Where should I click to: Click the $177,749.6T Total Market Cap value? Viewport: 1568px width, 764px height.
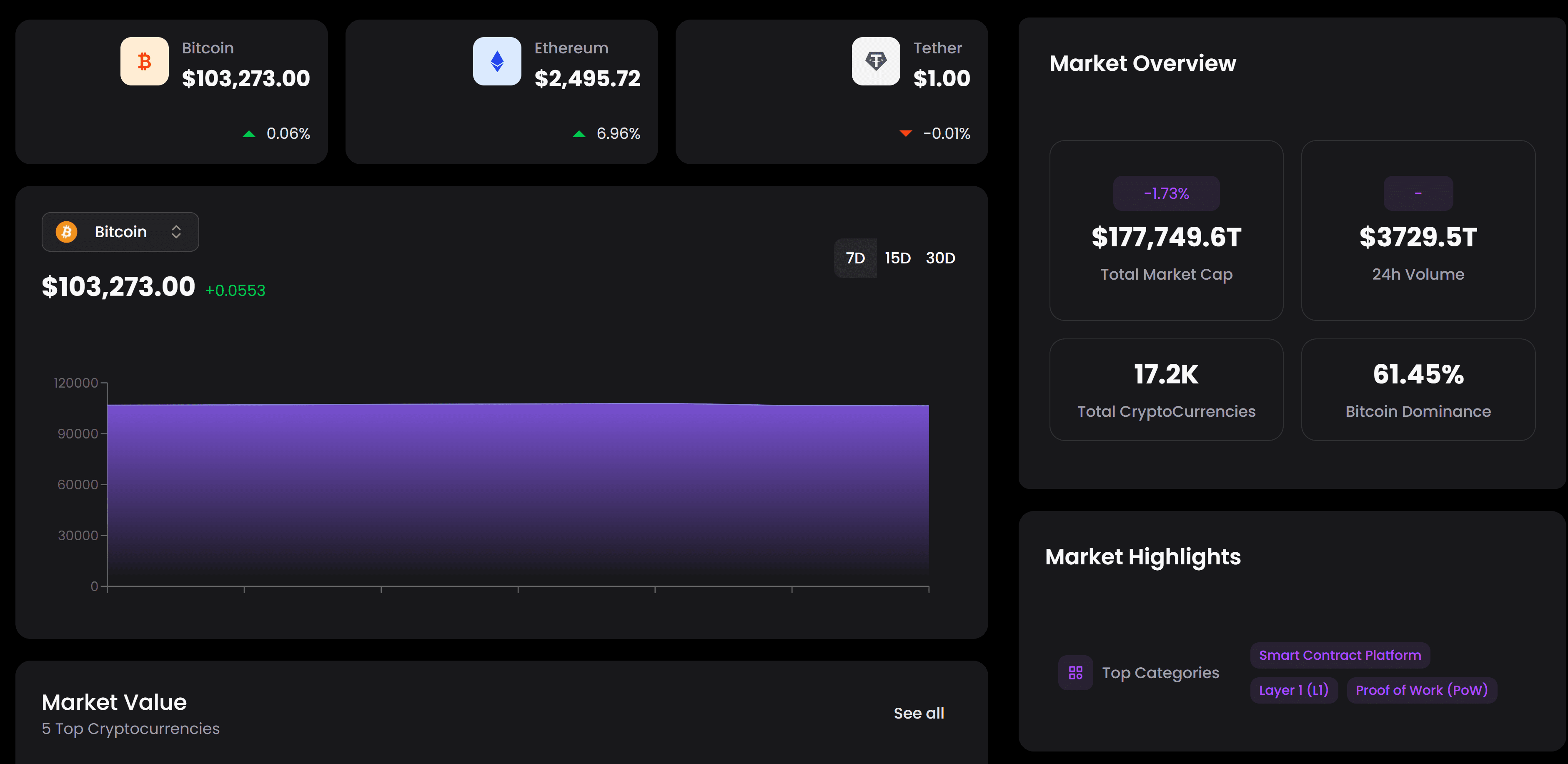coord(1166,238)
